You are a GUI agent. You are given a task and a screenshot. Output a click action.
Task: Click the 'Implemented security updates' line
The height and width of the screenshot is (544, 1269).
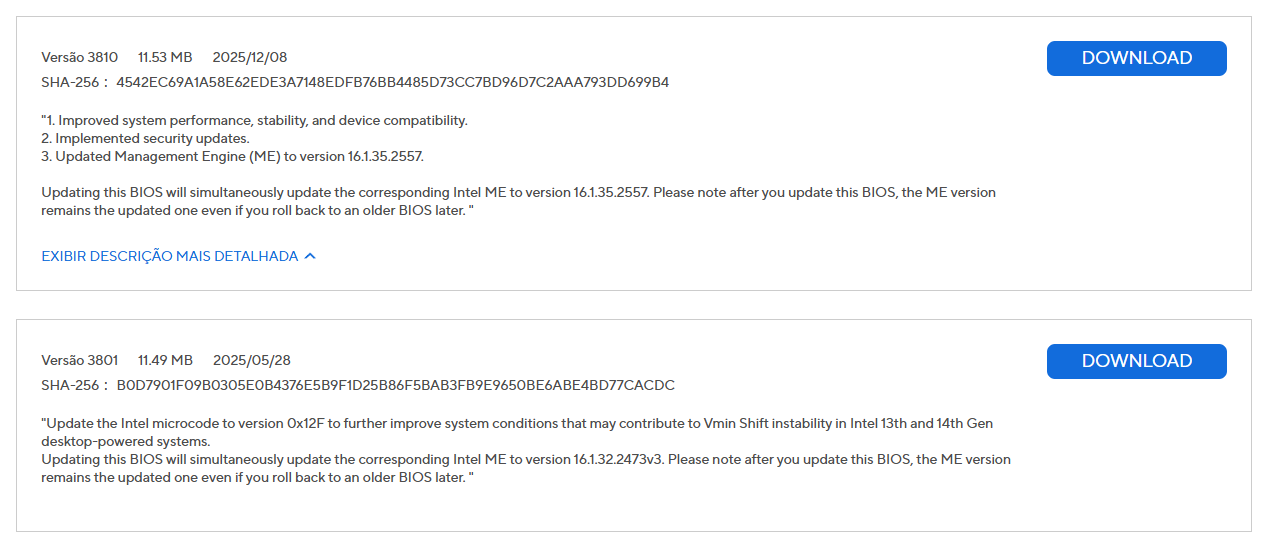click(145, 138)
